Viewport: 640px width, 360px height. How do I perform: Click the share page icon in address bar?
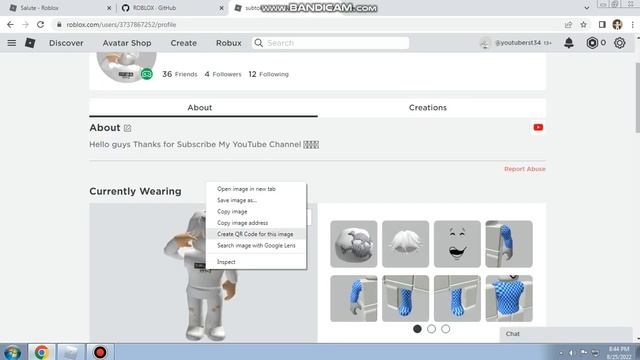(568, 24)
